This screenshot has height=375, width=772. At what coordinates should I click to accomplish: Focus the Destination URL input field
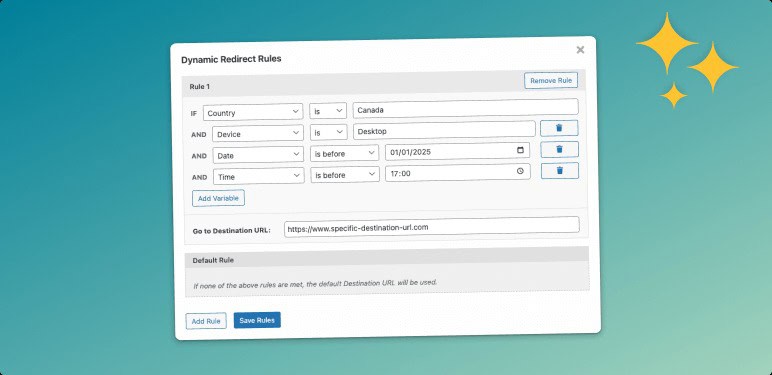pyautogui.click(x=432, y=226)
